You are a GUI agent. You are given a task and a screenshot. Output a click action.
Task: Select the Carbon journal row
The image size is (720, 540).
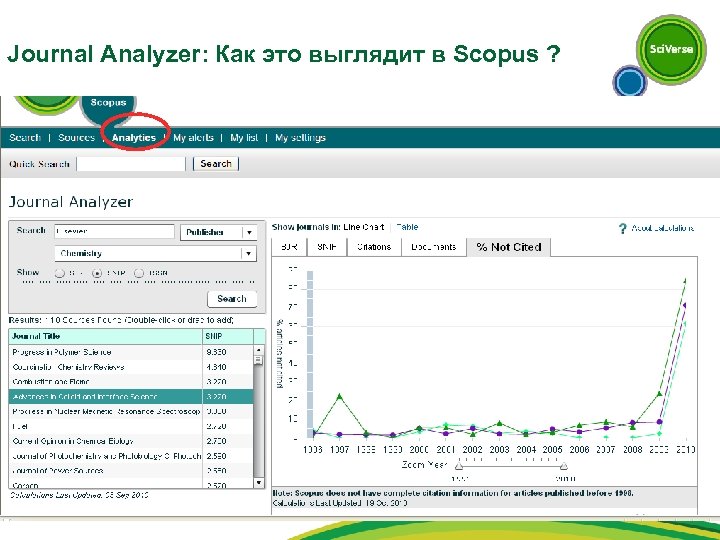coord(131,484)
